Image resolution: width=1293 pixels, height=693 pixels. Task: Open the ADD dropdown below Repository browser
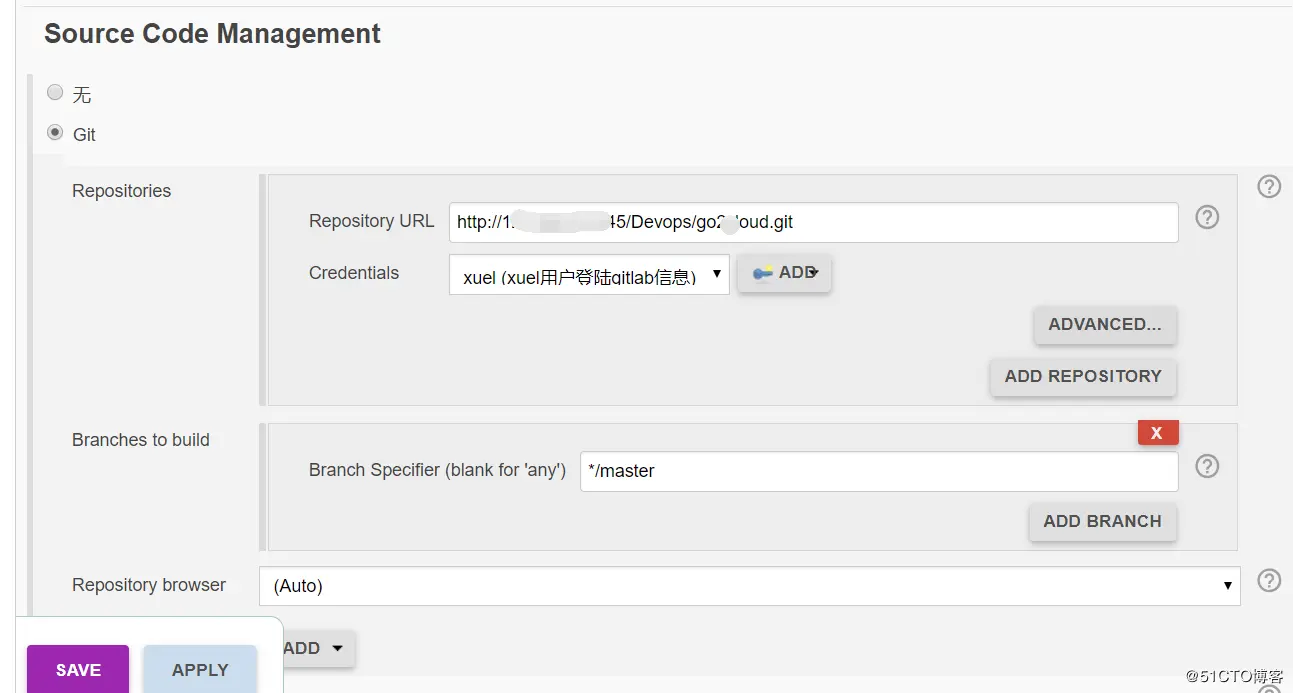tap(315, 648)
